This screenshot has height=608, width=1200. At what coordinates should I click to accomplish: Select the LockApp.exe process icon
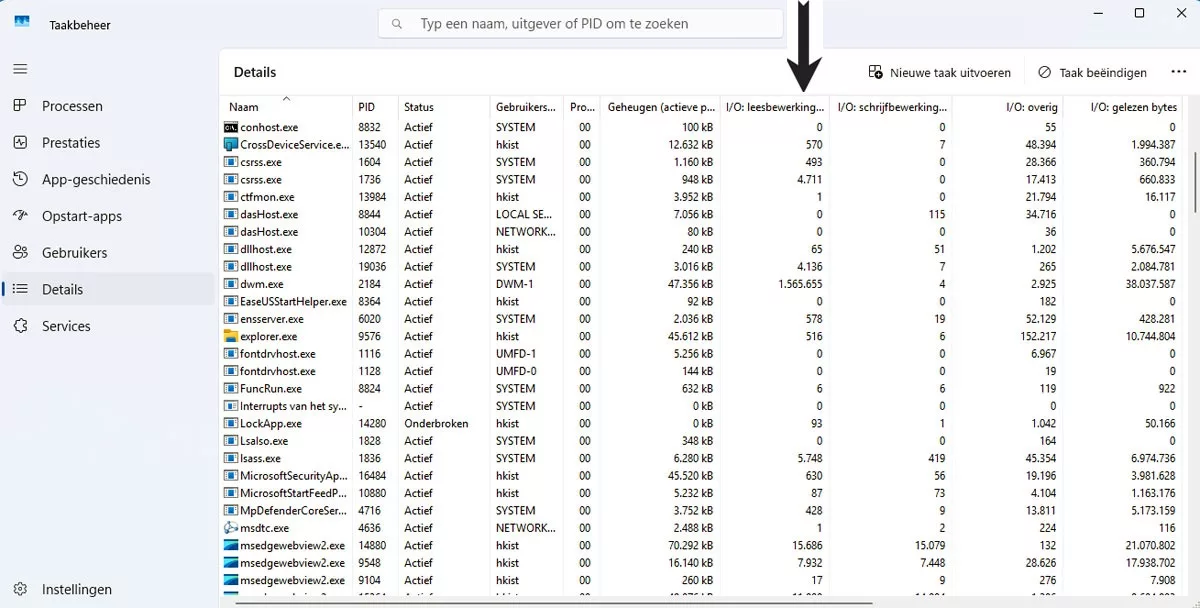231,423
